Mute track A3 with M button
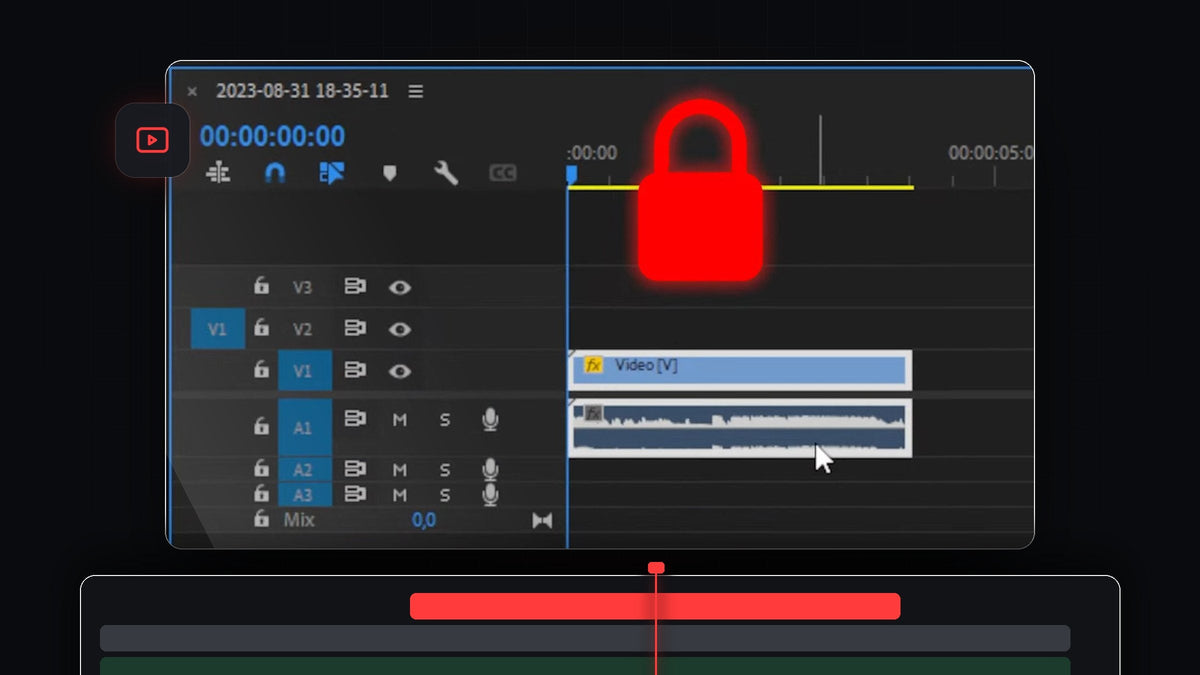Viewport: 1200px width, 675px height. tap(400, 495)
